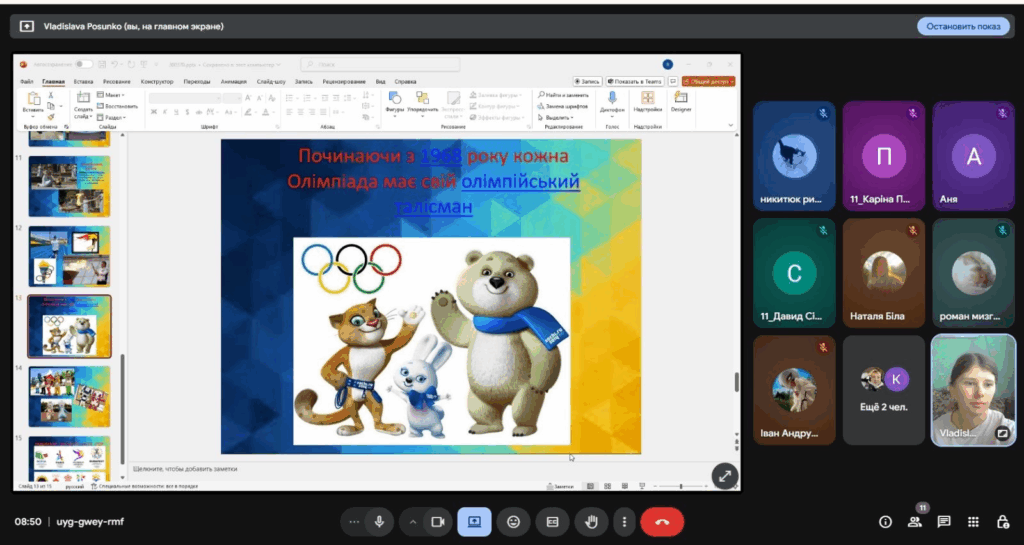Toggle Заметки in PowerPoint status bar

[560, 486]
